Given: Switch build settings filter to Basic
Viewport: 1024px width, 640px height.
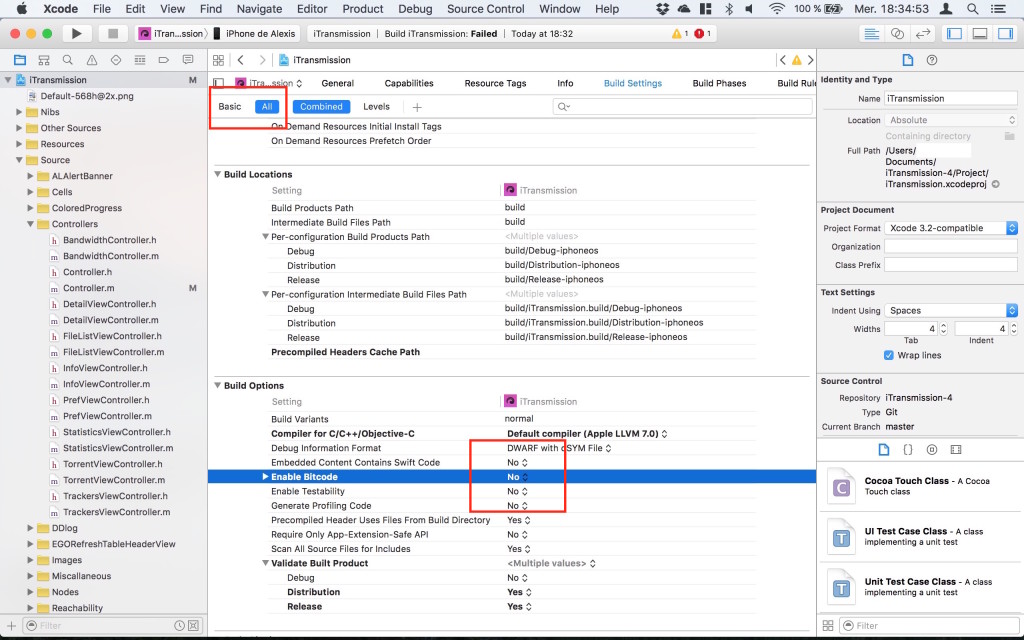Looking at the screenshot, I should [x=230, y=106].
